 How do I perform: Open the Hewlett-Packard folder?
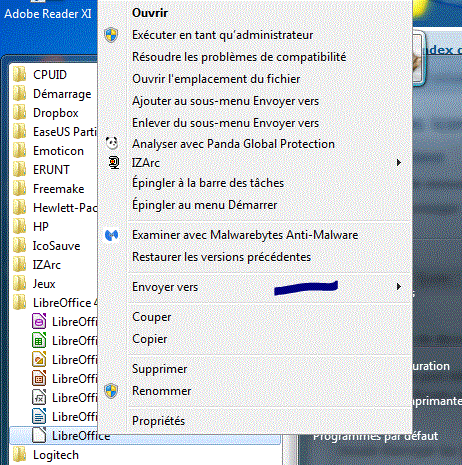pos(65,208)
